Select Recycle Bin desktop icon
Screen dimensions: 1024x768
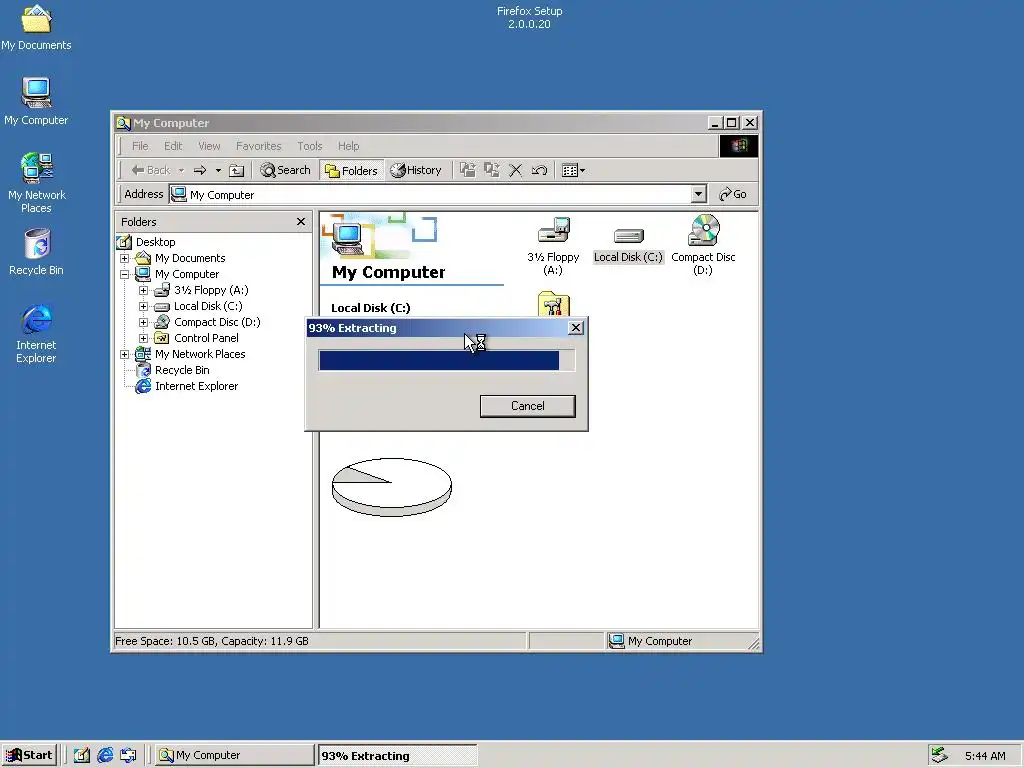tap(36, 252)
